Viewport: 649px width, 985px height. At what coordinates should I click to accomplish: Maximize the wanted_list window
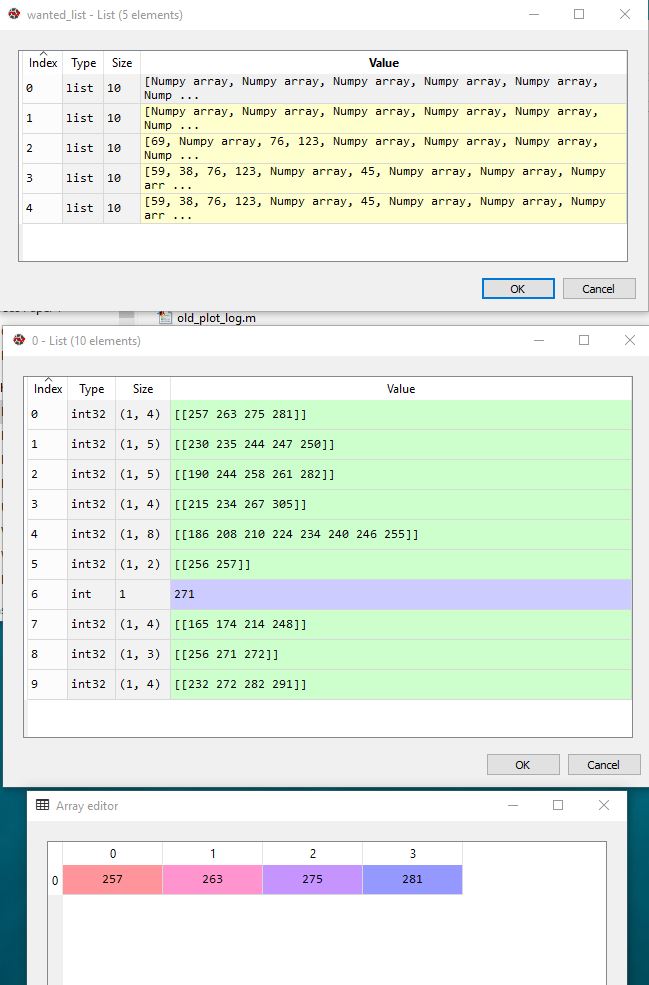[578, 15]
